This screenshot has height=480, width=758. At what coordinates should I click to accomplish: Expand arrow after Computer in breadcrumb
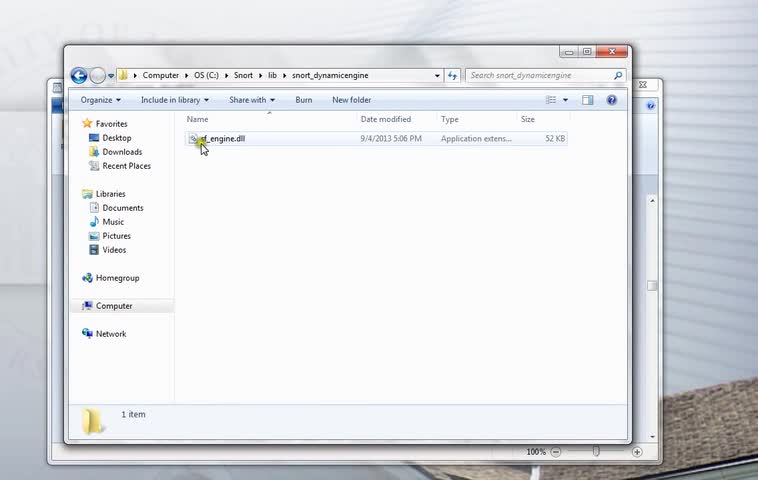186,75
